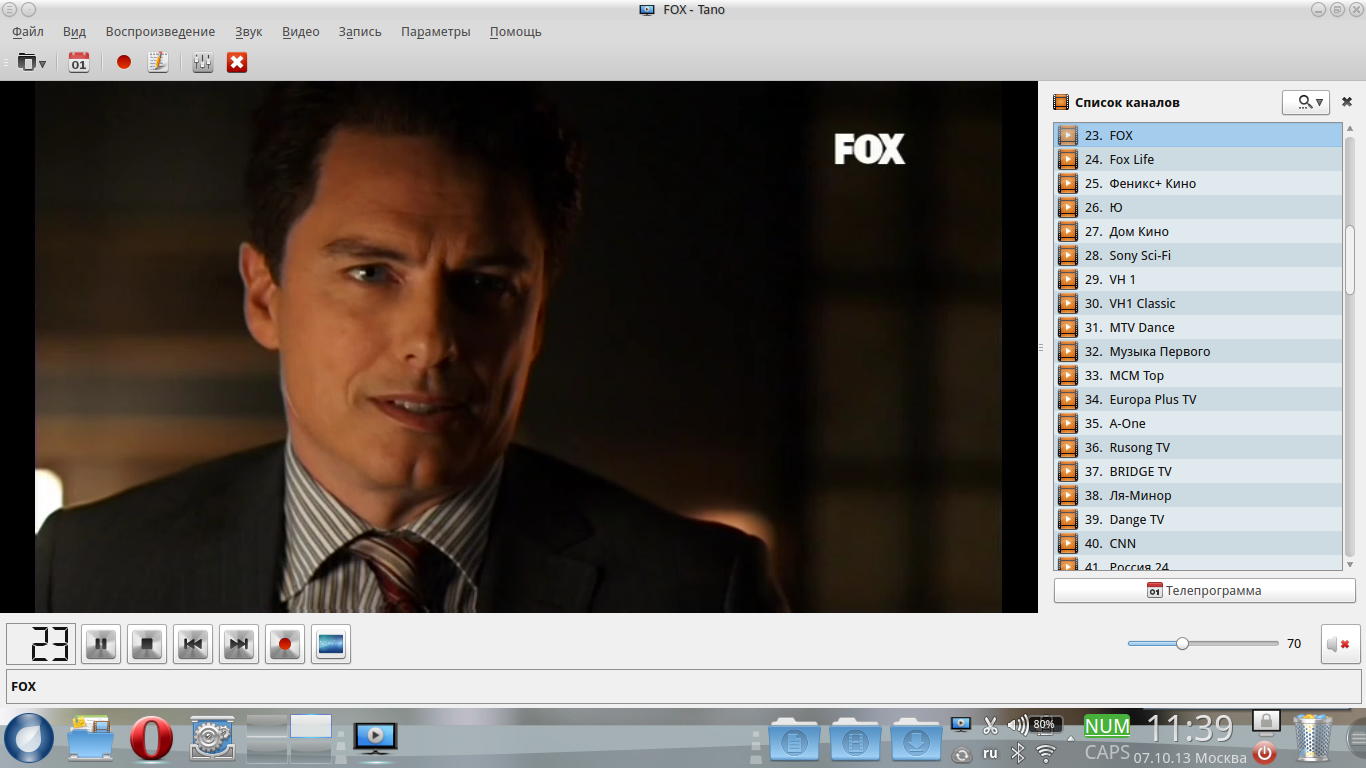Image resolution: width=1366 pixels, height=768 pixels.
Task: Select channel 29. VH 1
Action: coord(1198,279)
